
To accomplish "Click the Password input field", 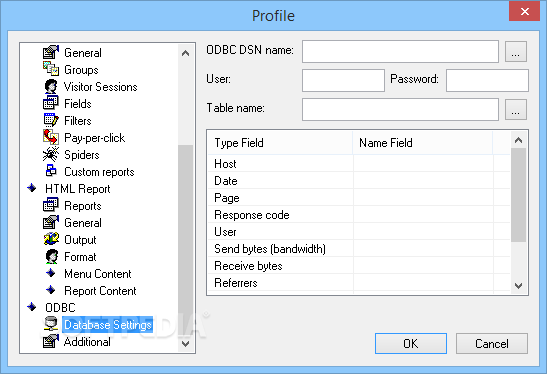I will pyautogui.click(x=487, y=81).
